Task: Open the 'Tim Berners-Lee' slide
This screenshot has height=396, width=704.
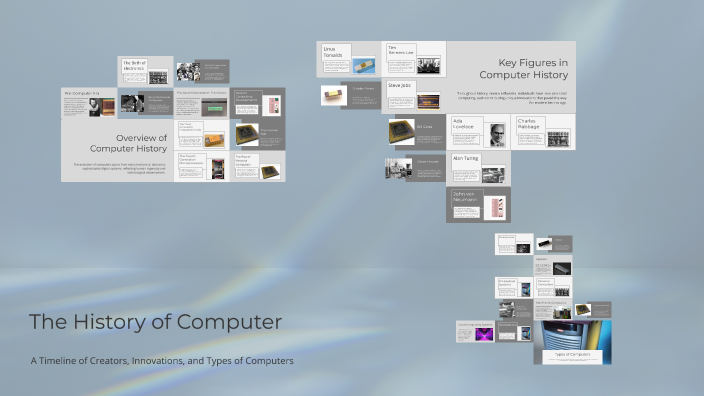Action: 414,59
